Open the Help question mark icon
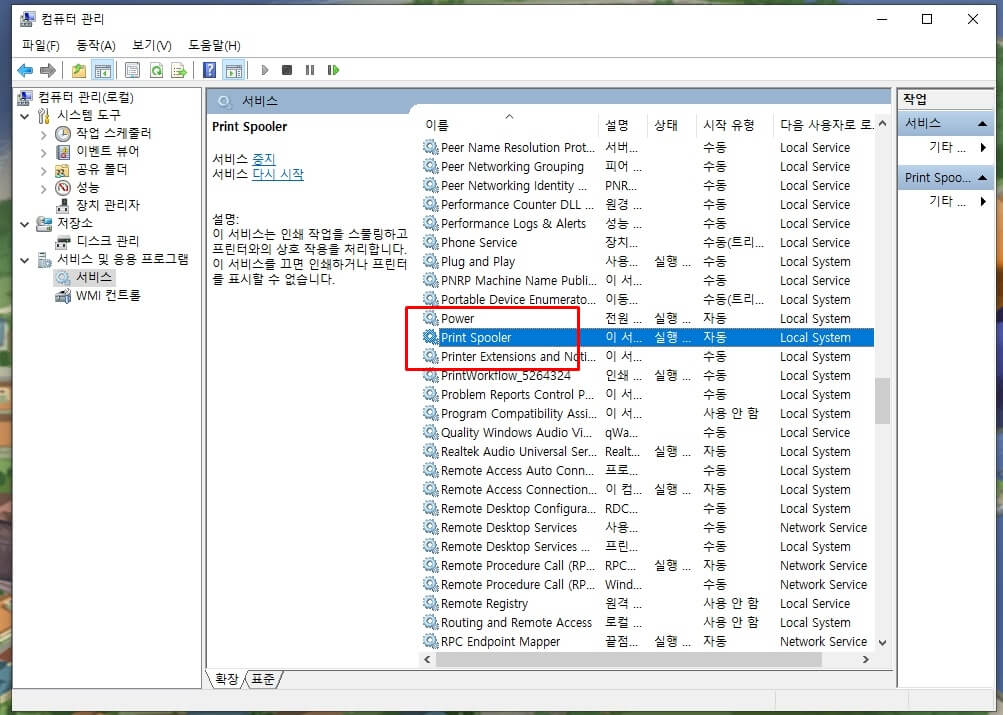Viewport: 1003px width, 715px height. [x=209, y=70]
